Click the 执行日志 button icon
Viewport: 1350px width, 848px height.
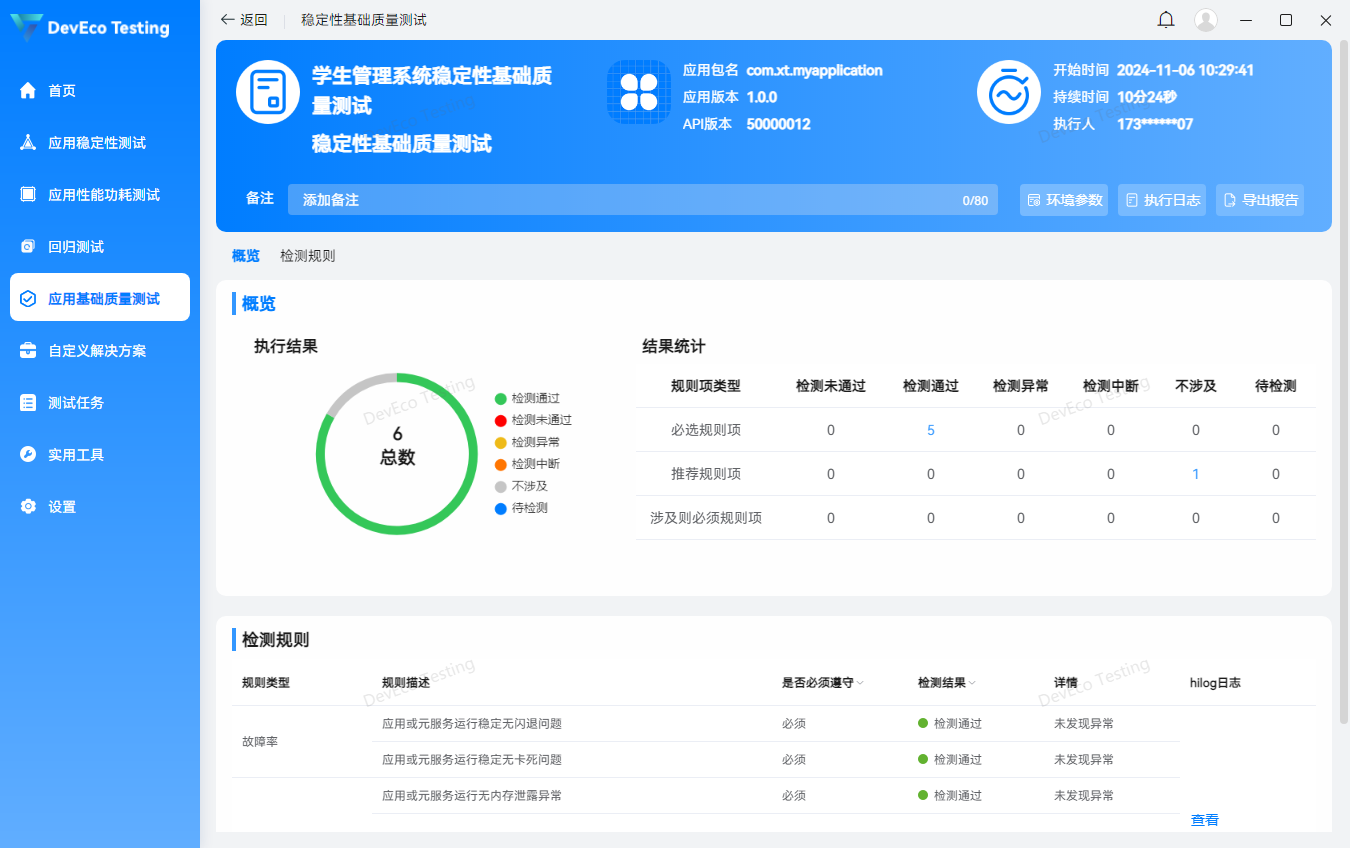[1132, 200]
